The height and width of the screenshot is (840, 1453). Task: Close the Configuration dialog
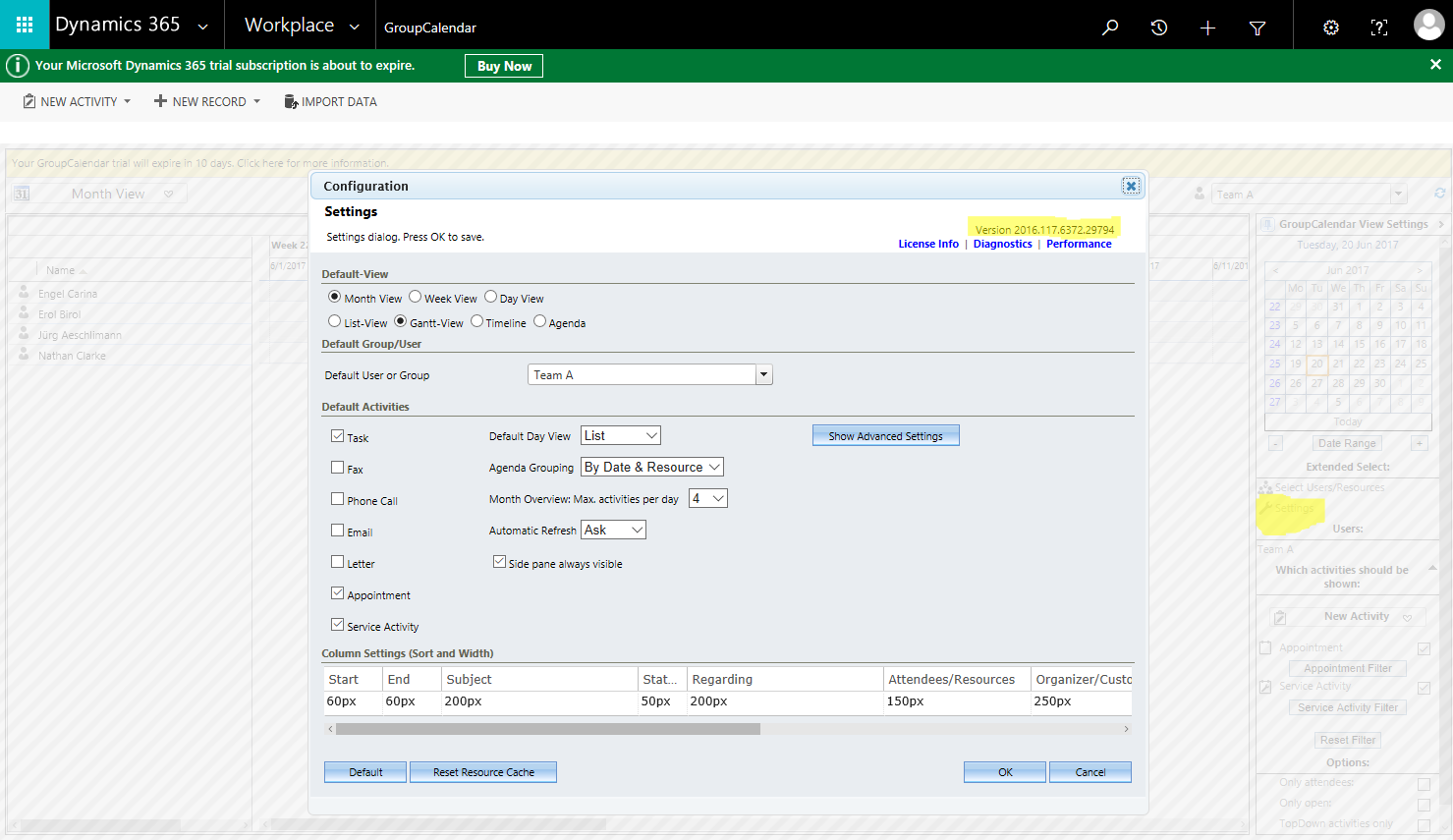(1131, 186)
